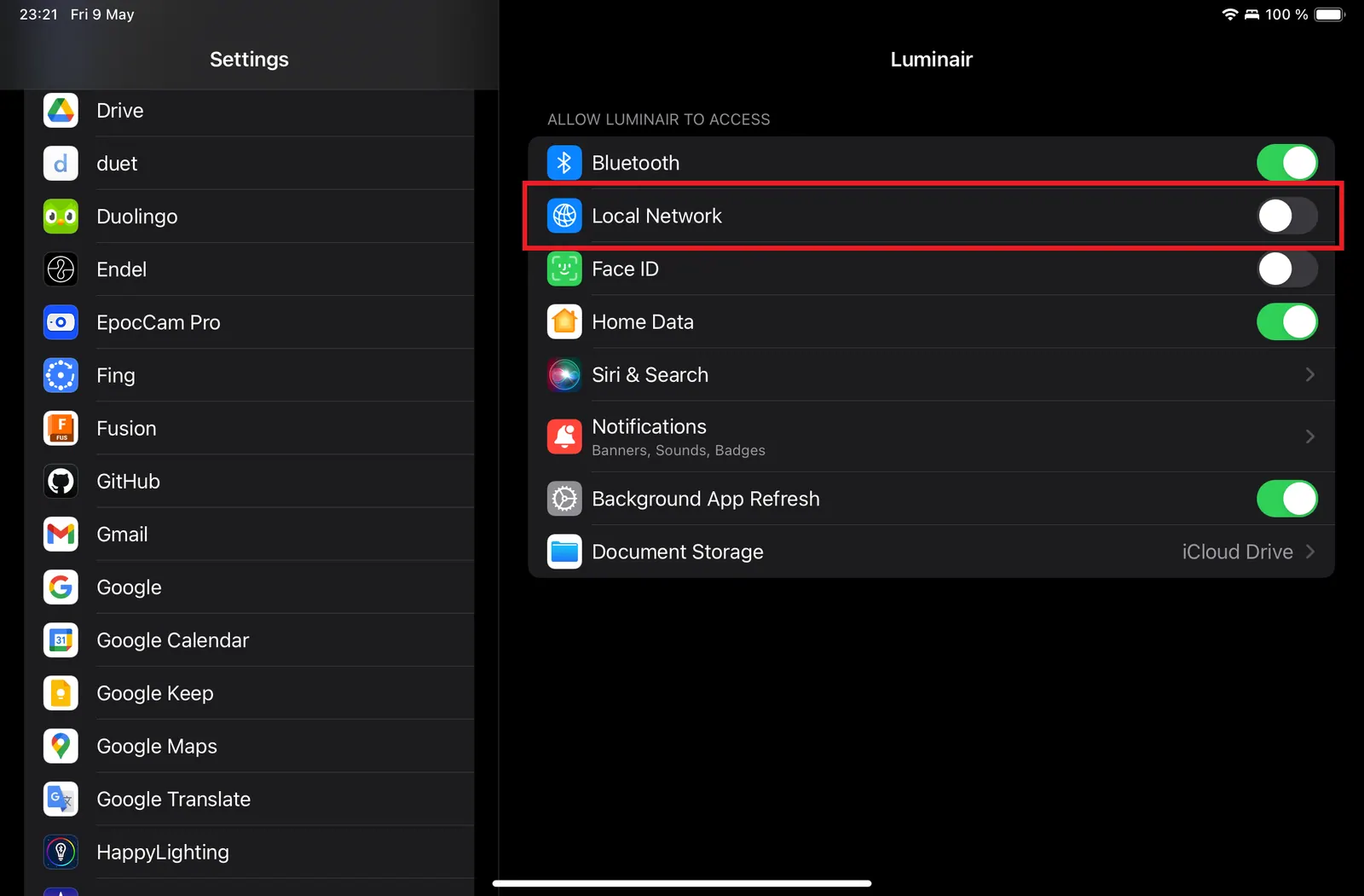
Task: Enable Face ID access toggle
Action: pyautogui.click(x=1287, y=269)
